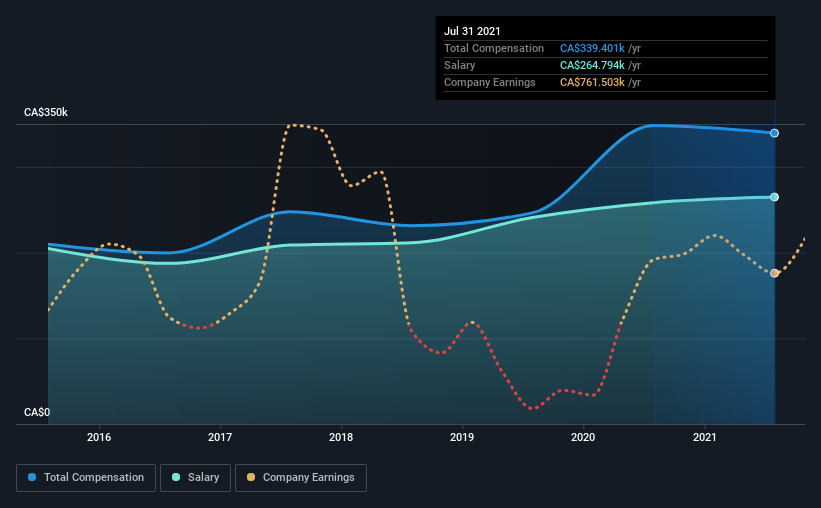Select the 2018 x-axis label
Image resolution: width=821 pixels, height=508 pixels.
341,437
